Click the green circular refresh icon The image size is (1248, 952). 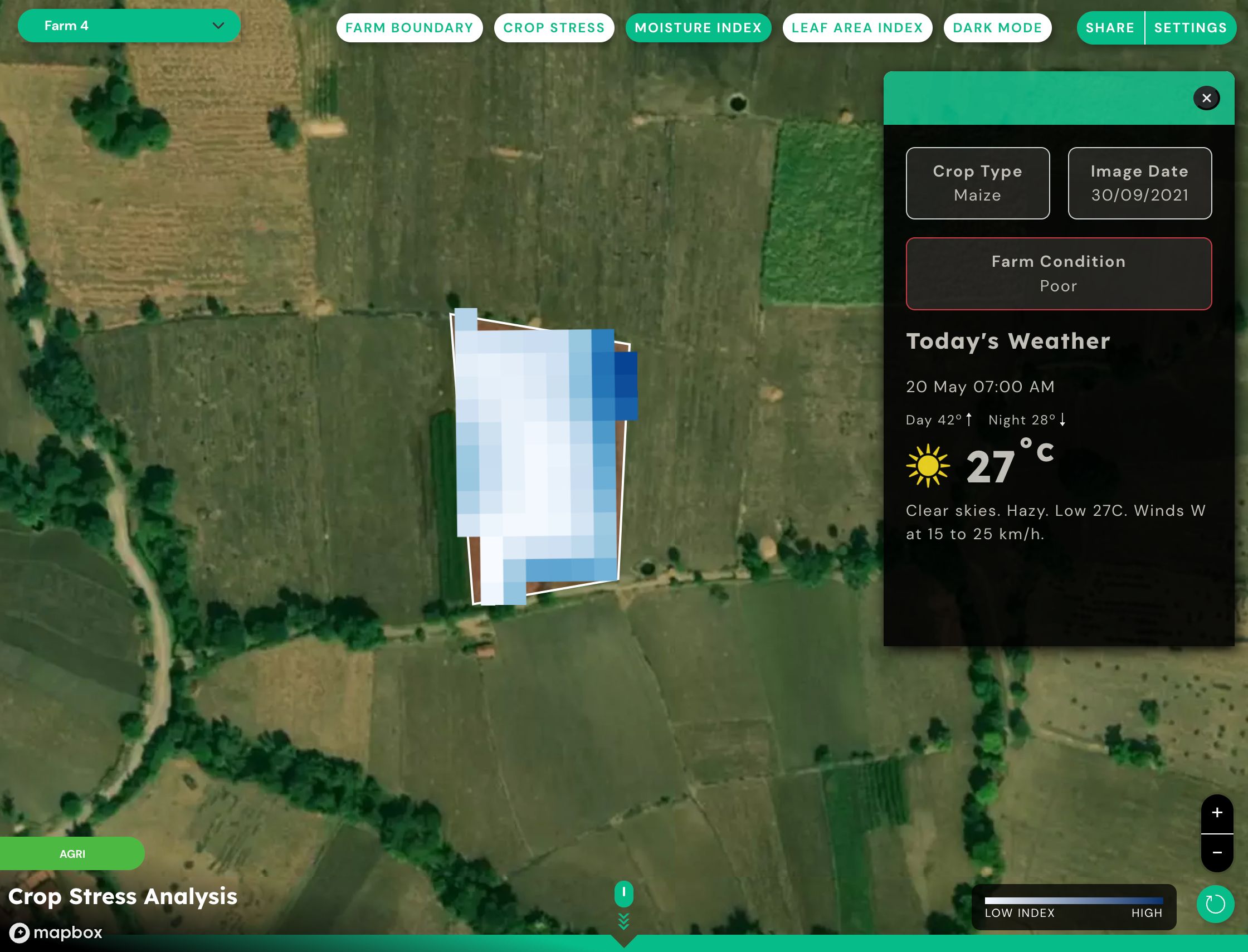point(1215,905)
